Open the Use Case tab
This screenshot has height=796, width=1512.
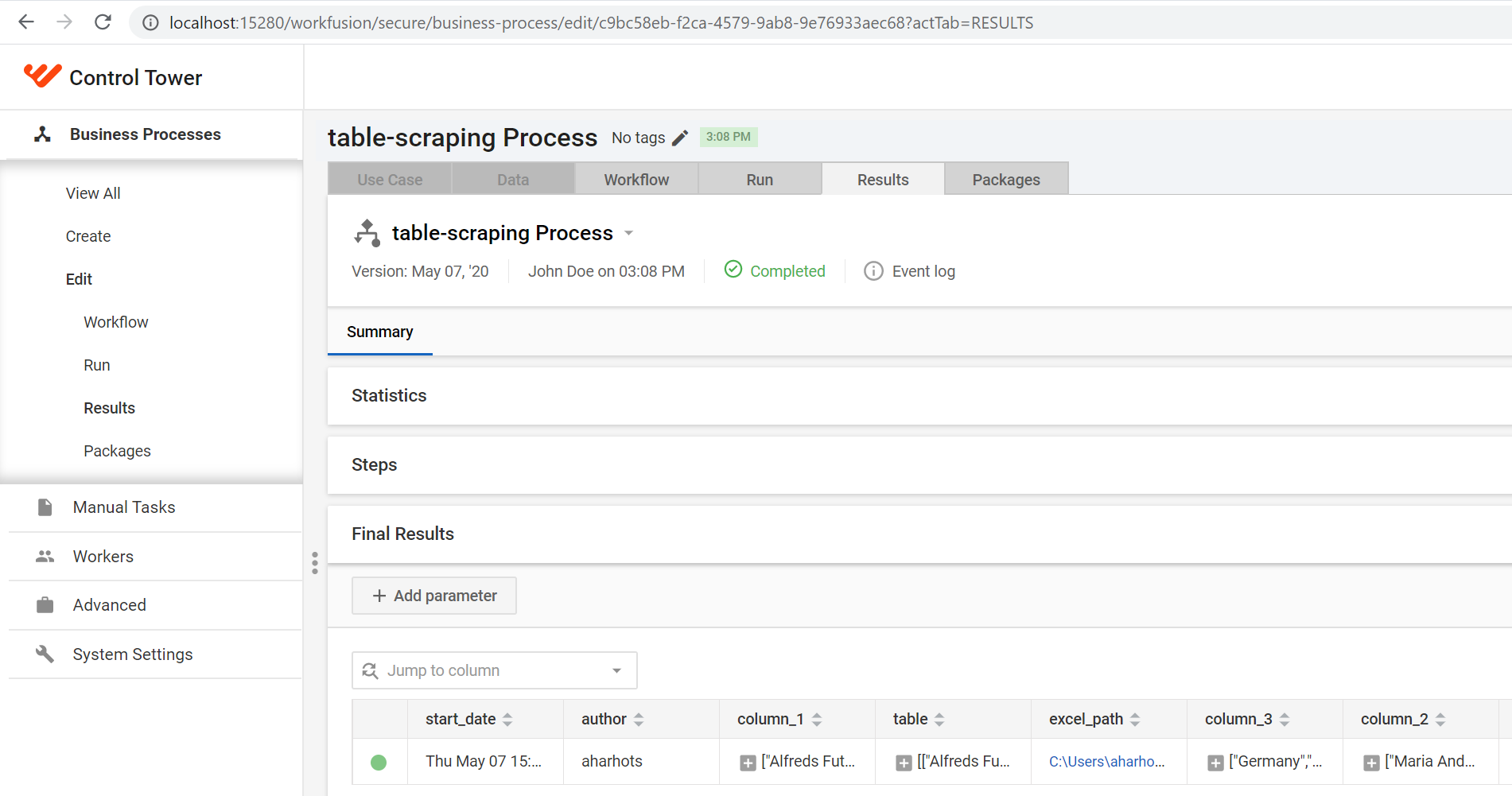390,179
